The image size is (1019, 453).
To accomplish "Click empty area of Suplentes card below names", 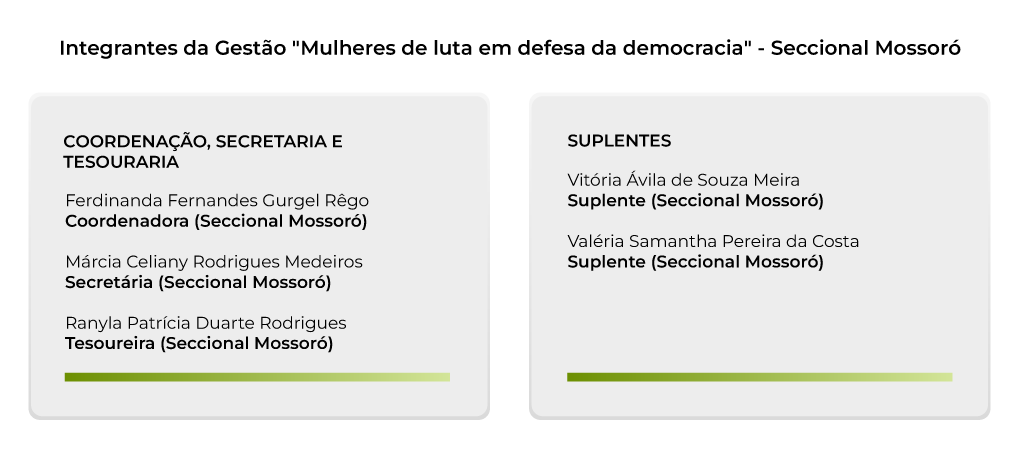I will click(x=760, y=322).
